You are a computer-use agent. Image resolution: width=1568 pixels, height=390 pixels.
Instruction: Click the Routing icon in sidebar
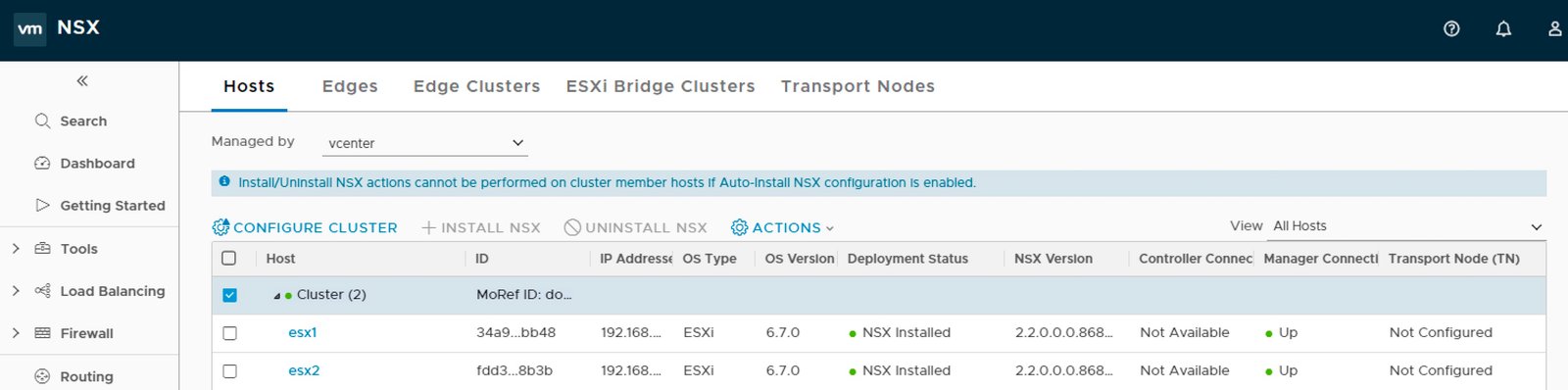42,376
